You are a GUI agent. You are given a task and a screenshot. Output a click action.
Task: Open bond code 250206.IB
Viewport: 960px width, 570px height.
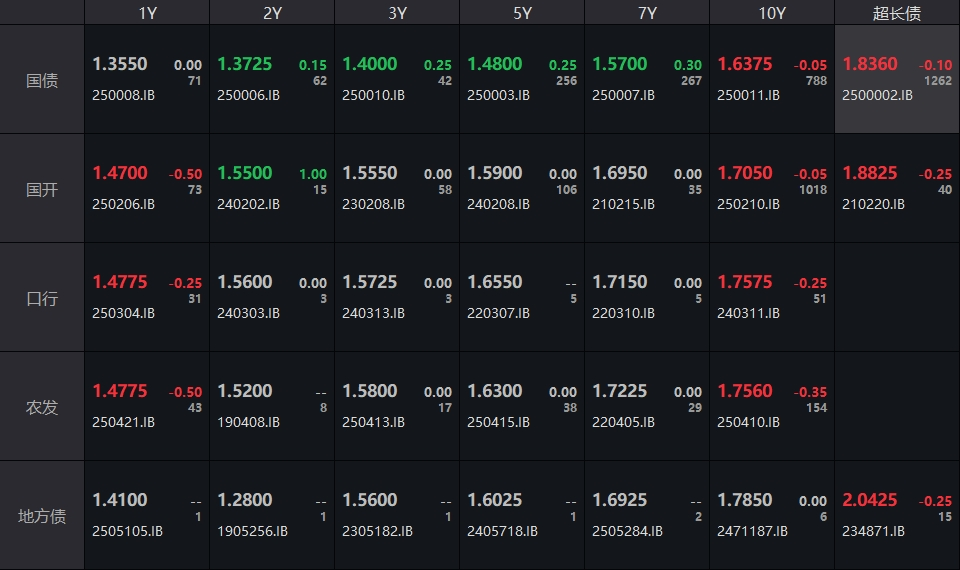point(124,204)
